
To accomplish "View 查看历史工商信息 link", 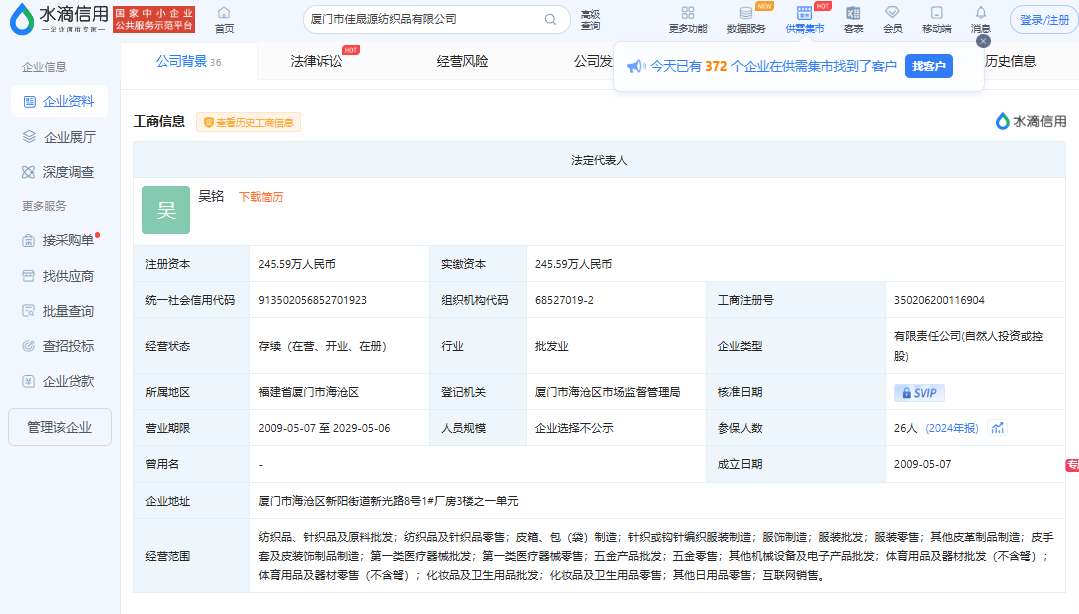I will click(248, 122).
